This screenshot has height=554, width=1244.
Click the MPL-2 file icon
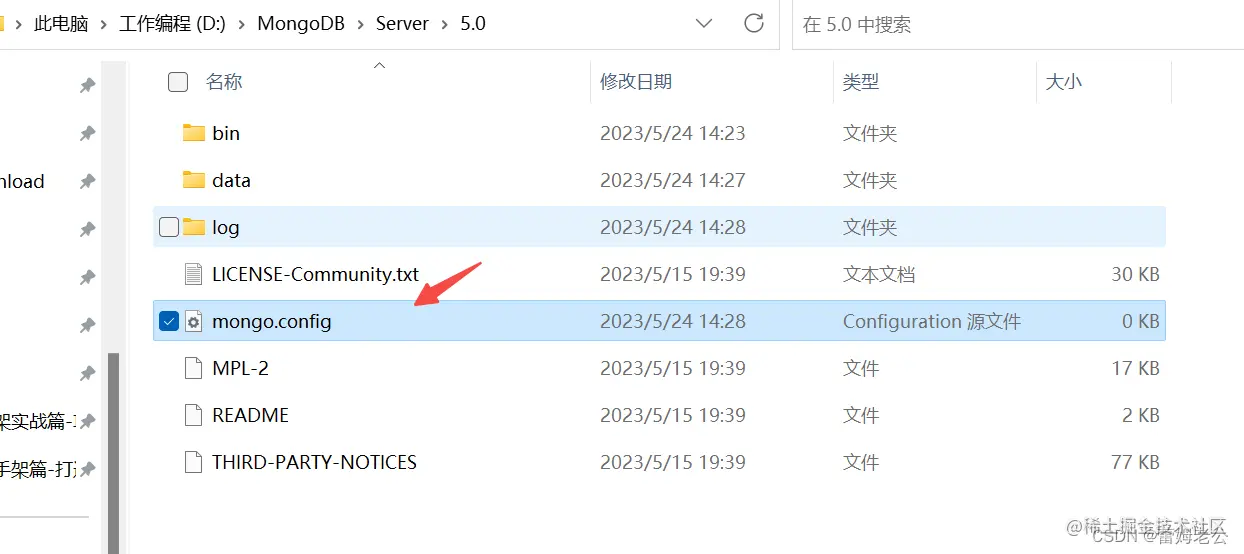194,368
